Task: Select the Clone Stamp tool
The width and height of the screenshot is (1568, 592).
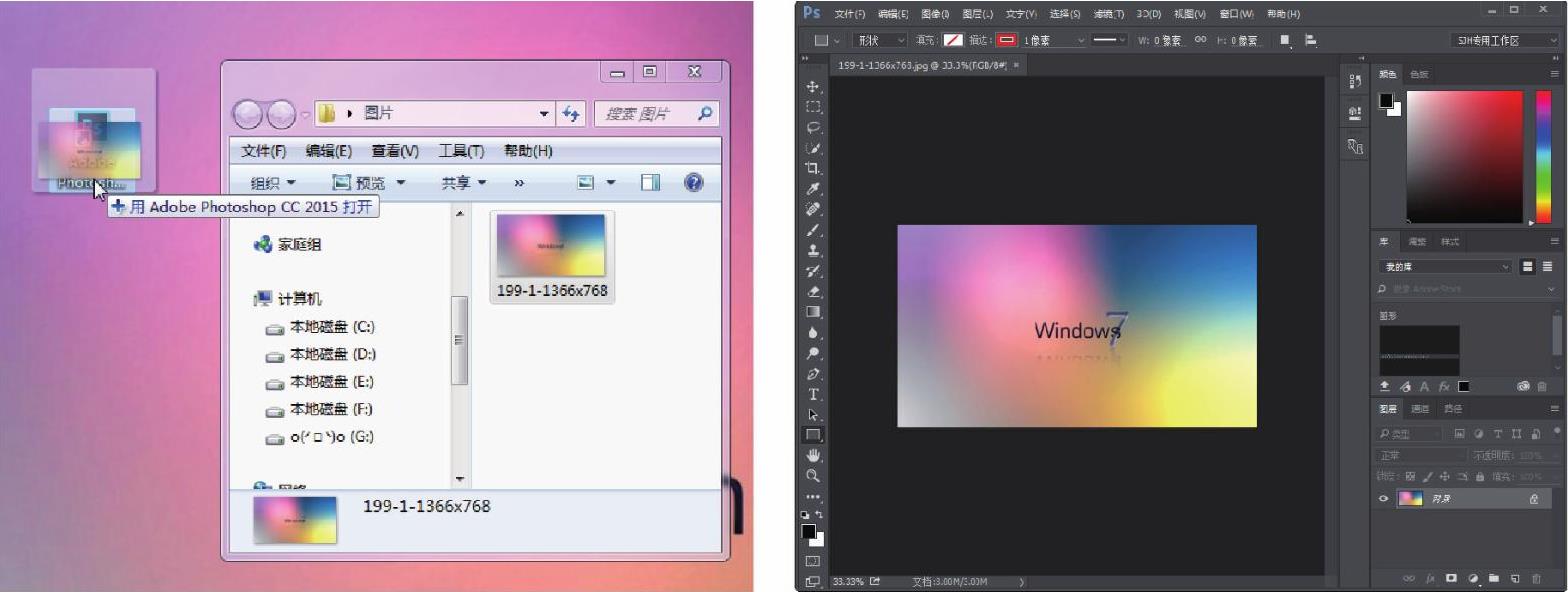Action: [x=813, y=250]
